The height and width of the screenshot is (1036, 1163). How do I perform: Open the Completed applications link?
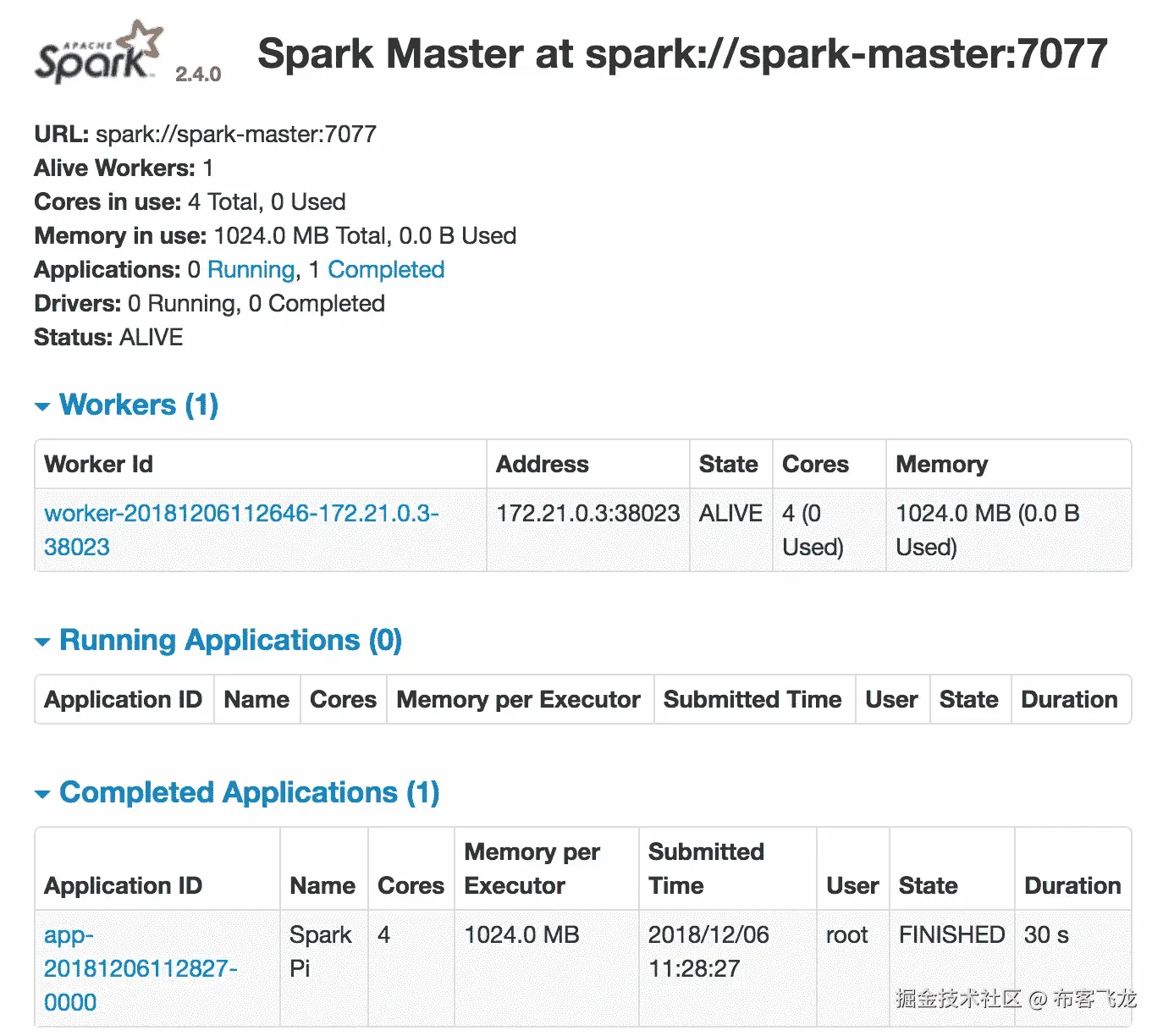click(x=386, y=270)
